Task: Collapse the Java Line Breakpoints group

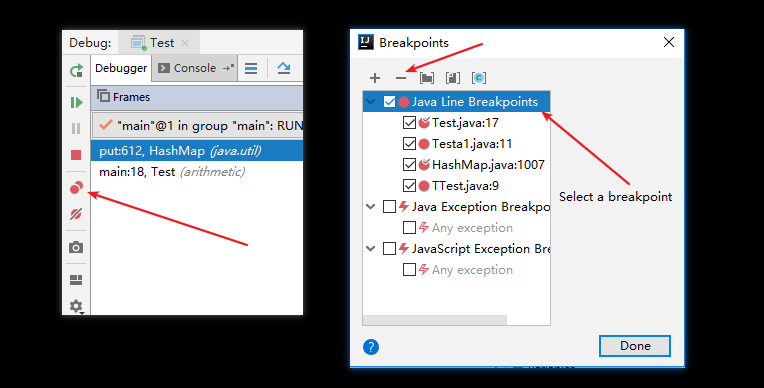Action: [x=371, y=102]
